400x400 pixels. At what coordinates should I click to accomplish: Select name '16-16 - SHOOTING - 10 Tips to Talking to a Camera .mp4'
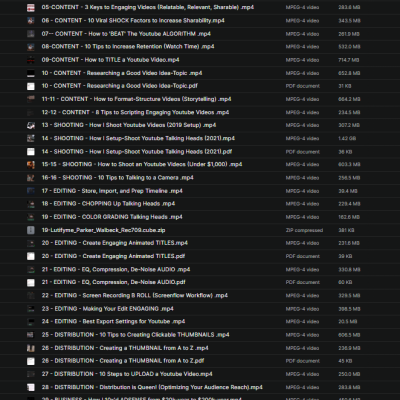point(118,178)
